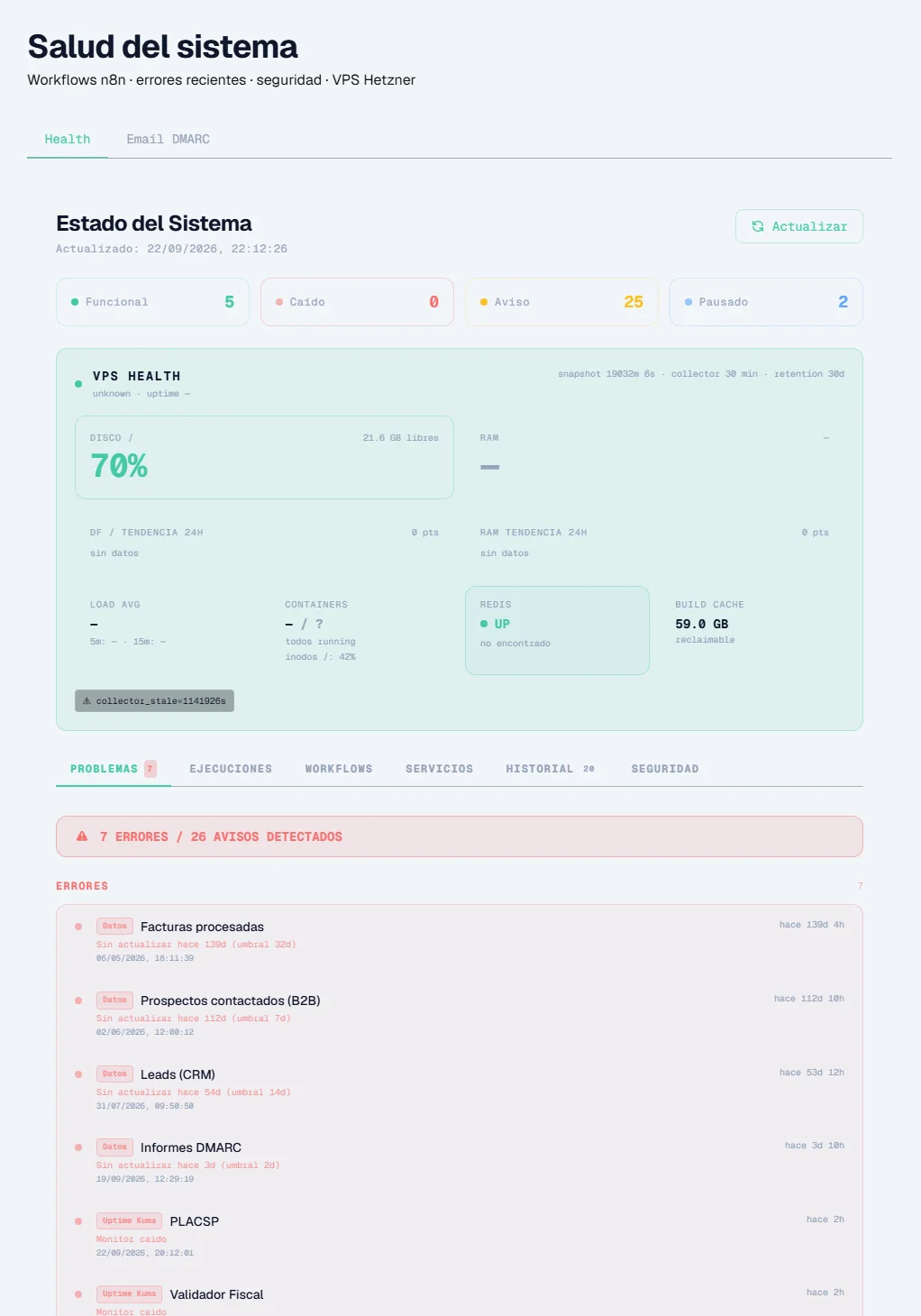Select the PROBLEMAS tab
The image size is (921, 1316).
point(114,769)
